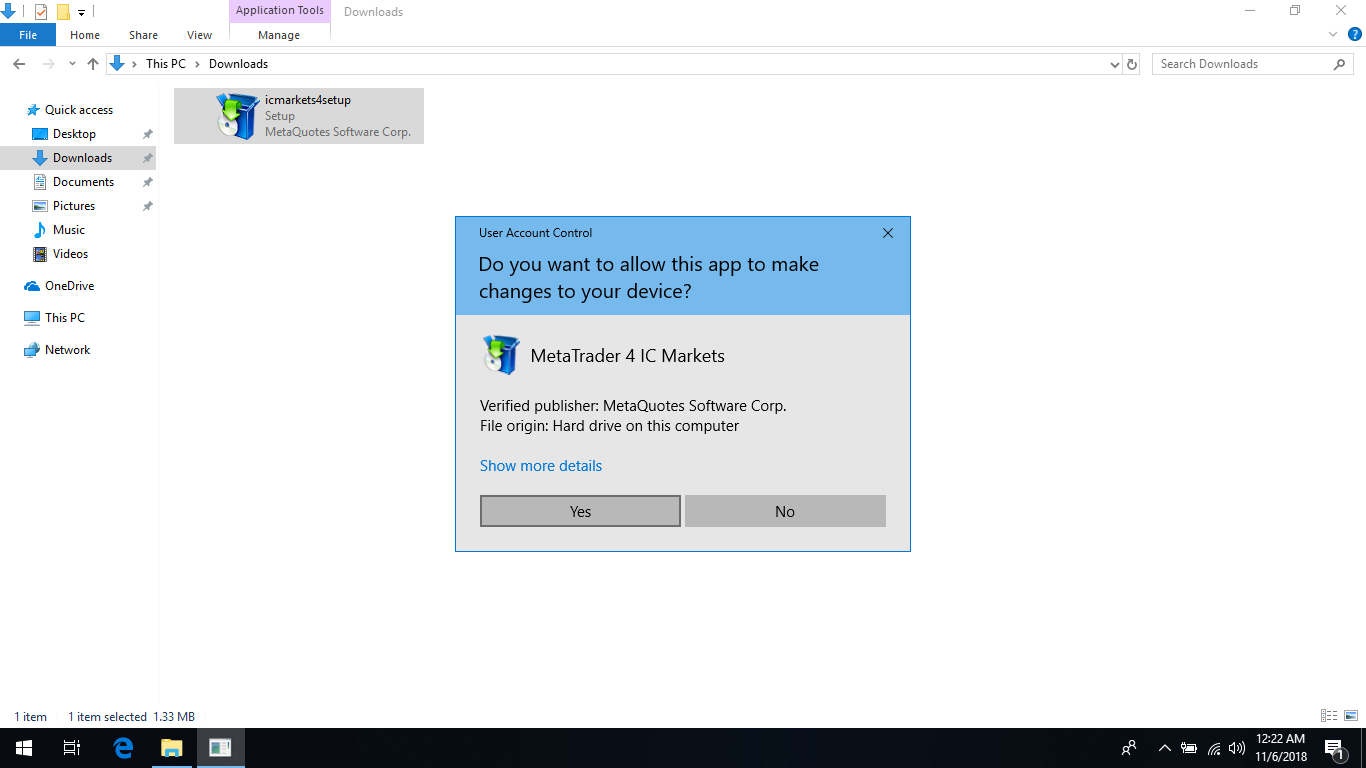
Task: Open recent locations dropdown arrow
Action: pyautogui.click(x=72, y=64)
